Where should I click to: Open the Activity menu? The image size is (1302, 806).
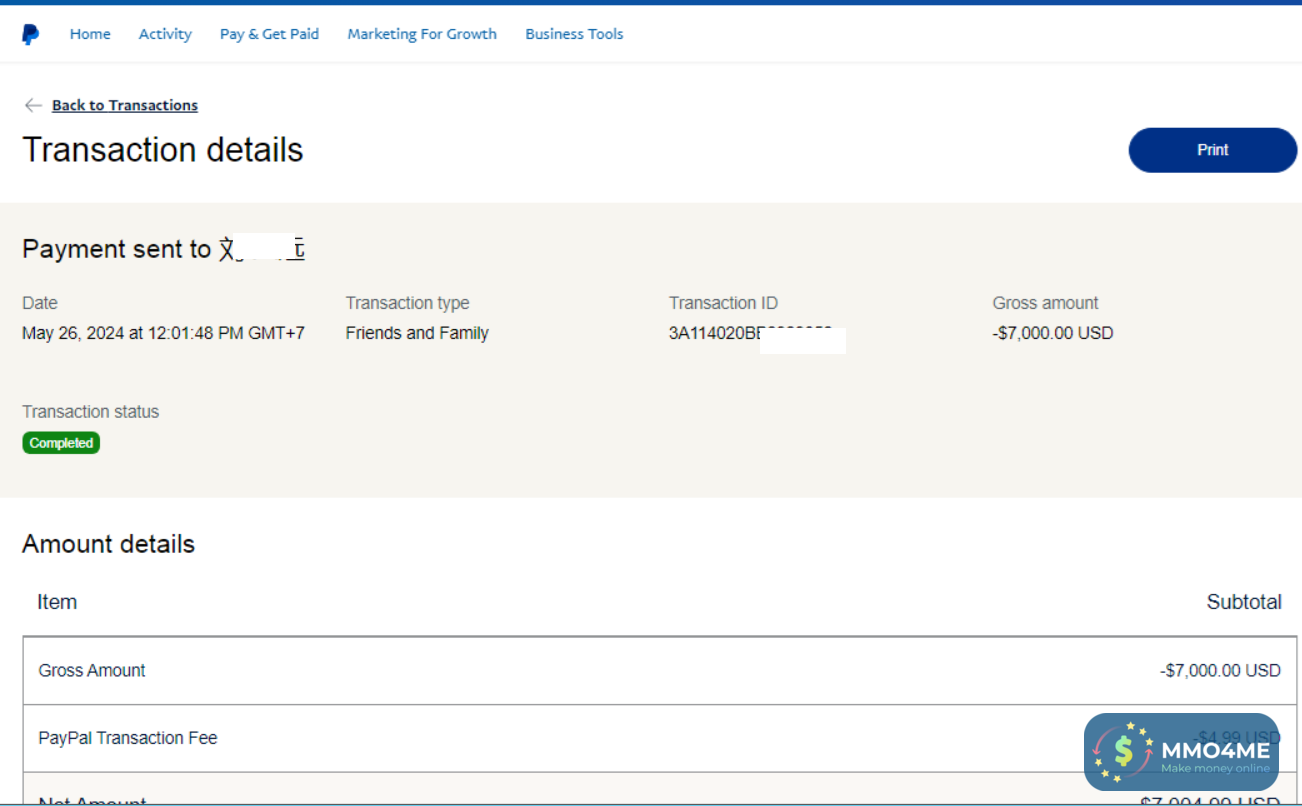click(165, 34)
